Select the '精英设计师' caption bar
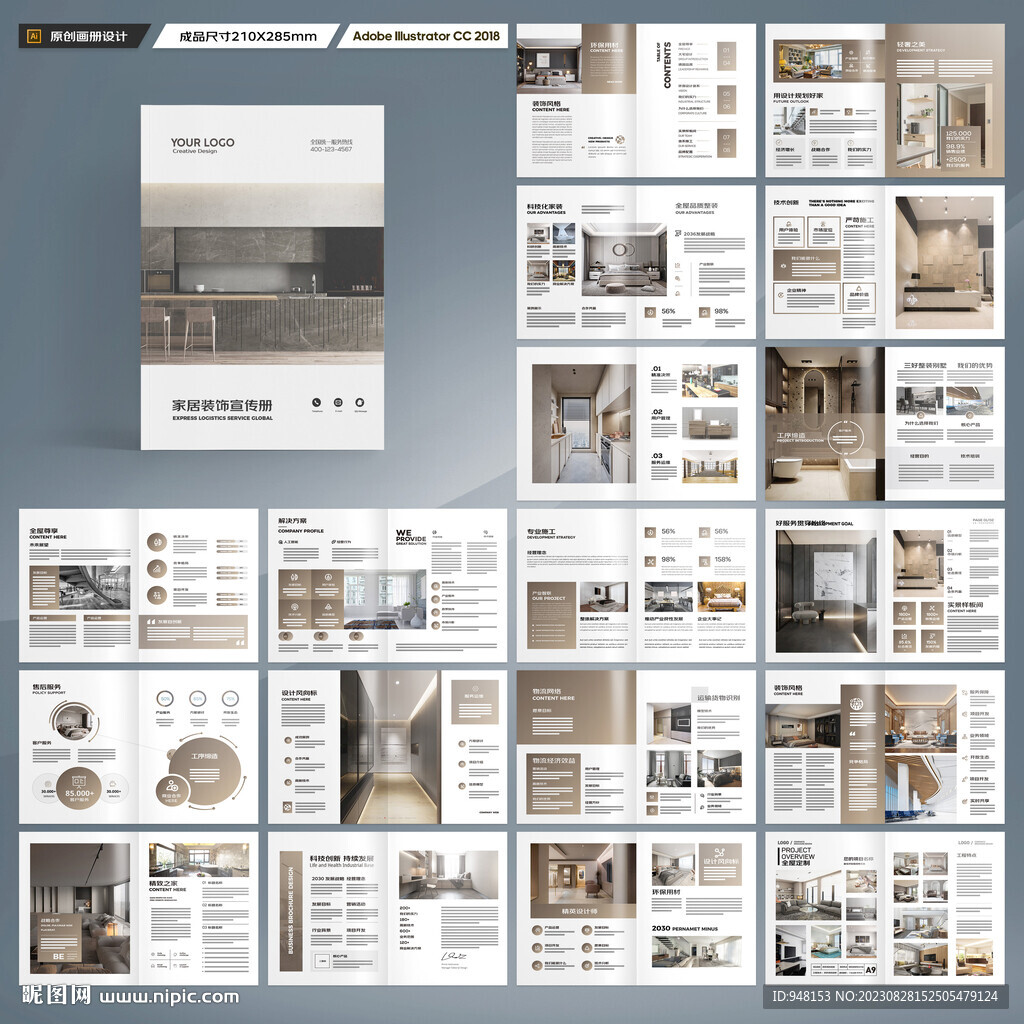 583,911
